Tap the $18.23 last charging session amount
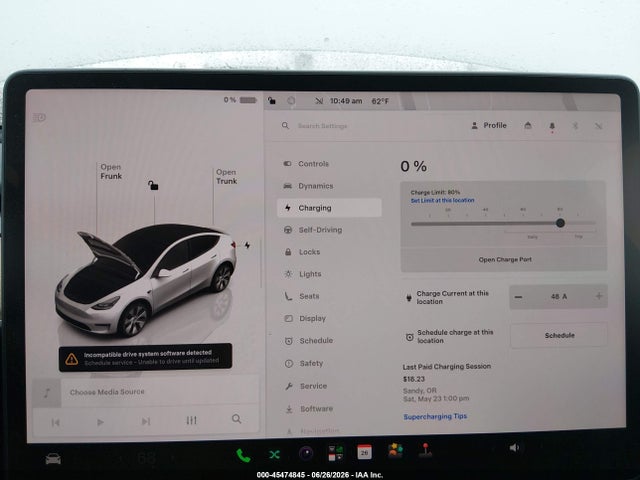Viewport: 640px width, 480px height. pos(414,379)
